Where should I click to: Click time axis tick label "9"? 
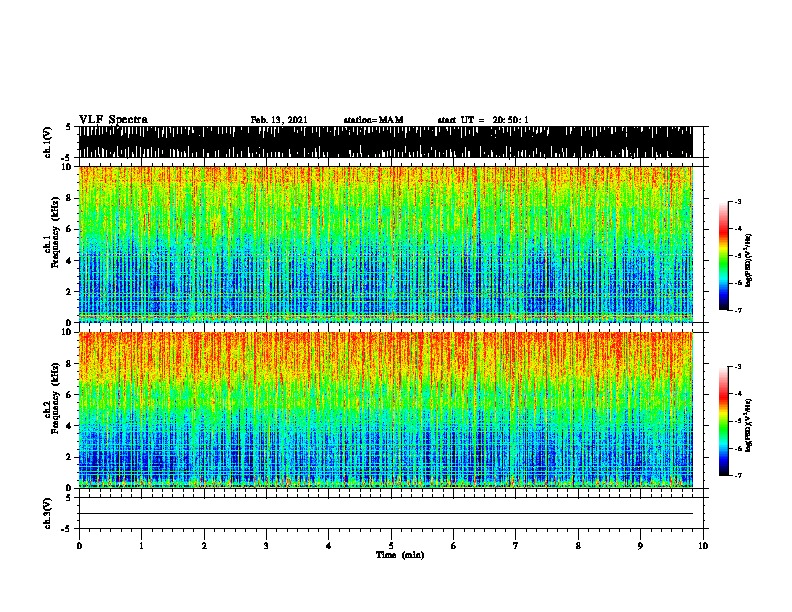[640, 546]
